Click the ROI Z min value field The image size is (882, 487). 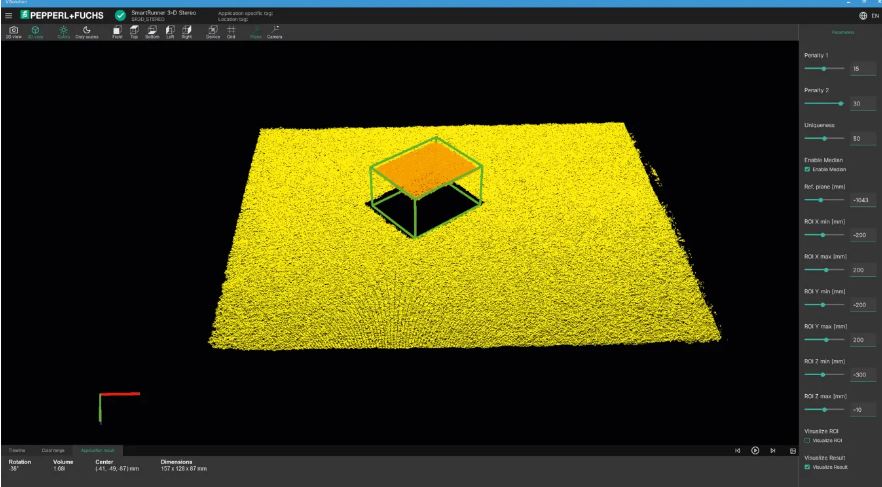pyautogui.click(x=862, y=375)
